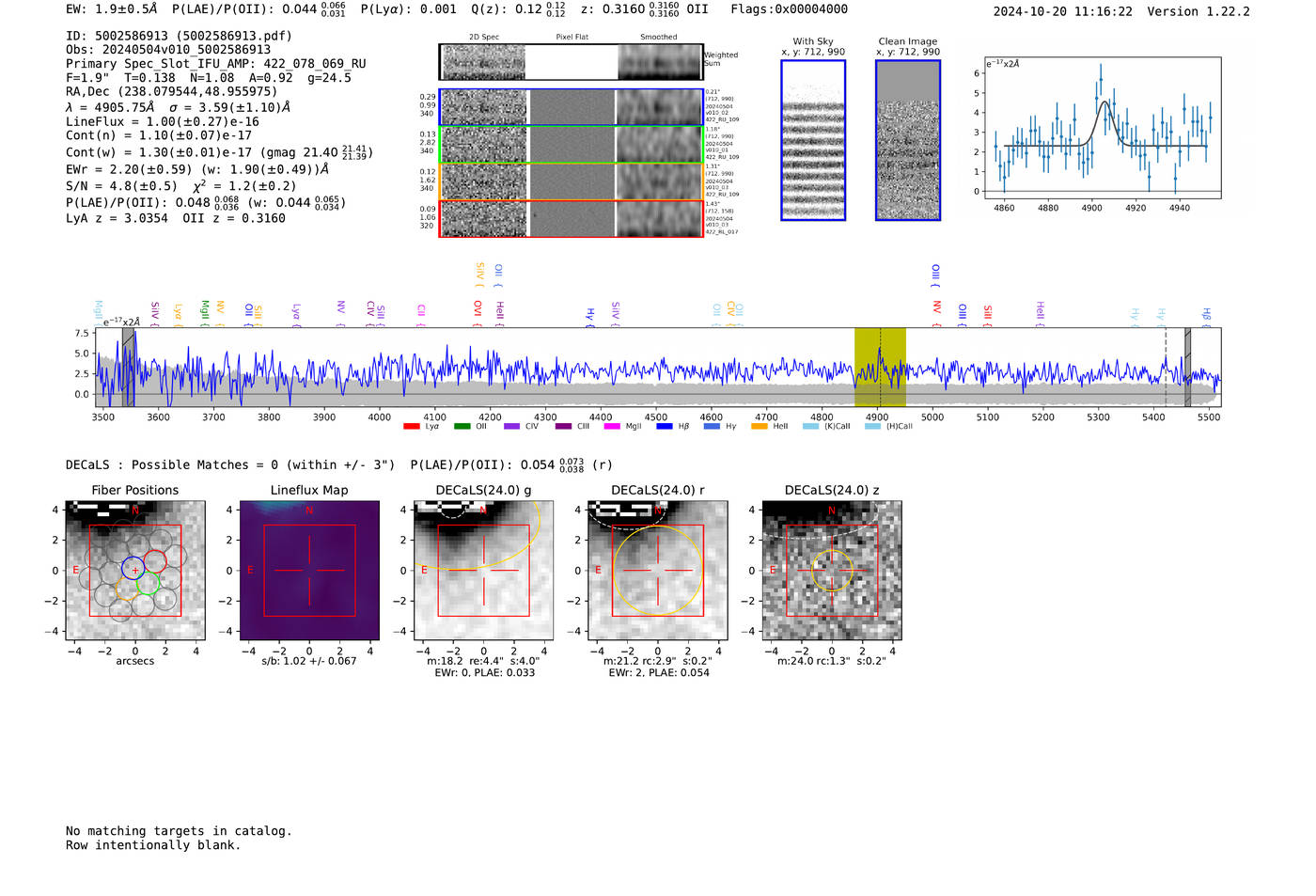Click the red Lyα legend swatch
Viewport: 1316px width, 896px height.
tap(411, 426)
